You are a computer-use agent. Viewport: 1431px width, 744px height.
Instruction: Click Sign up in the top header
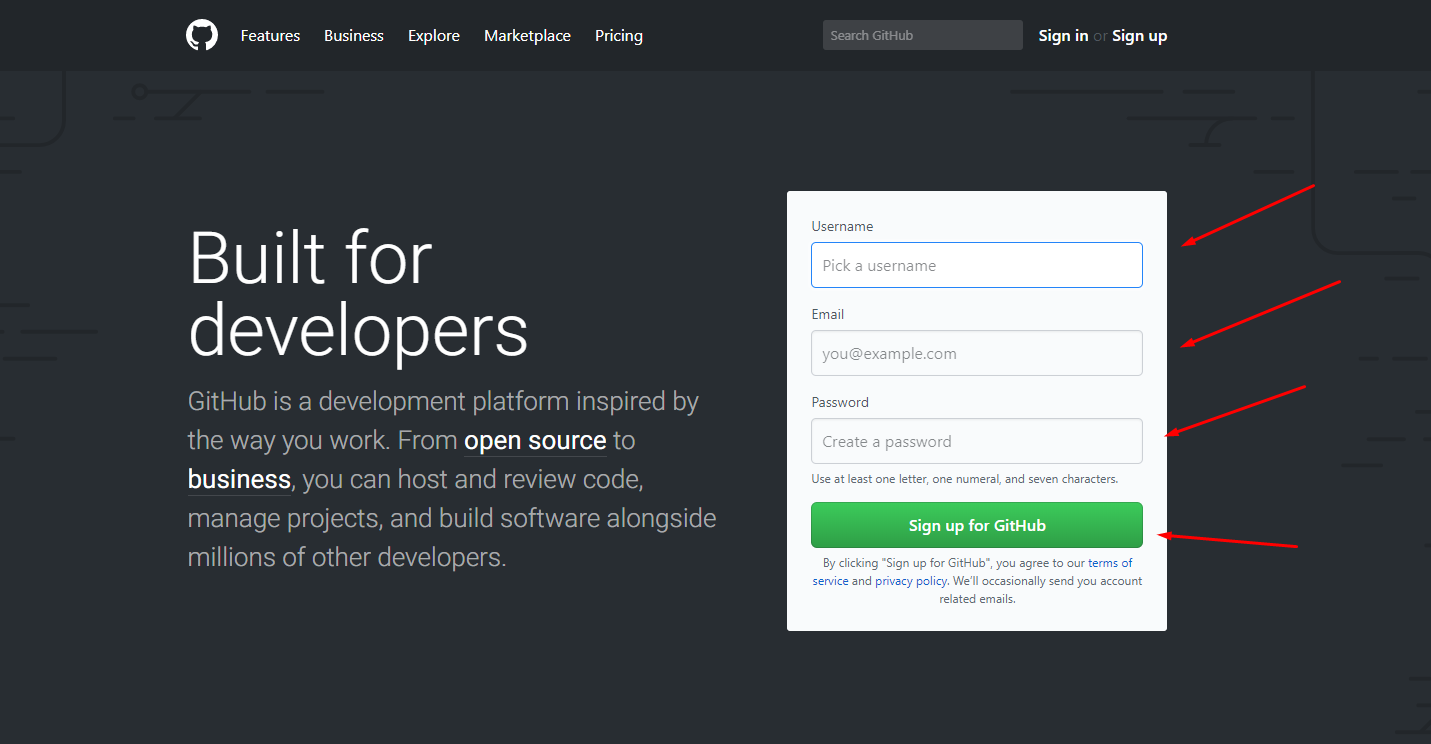tap(1139, 36)
